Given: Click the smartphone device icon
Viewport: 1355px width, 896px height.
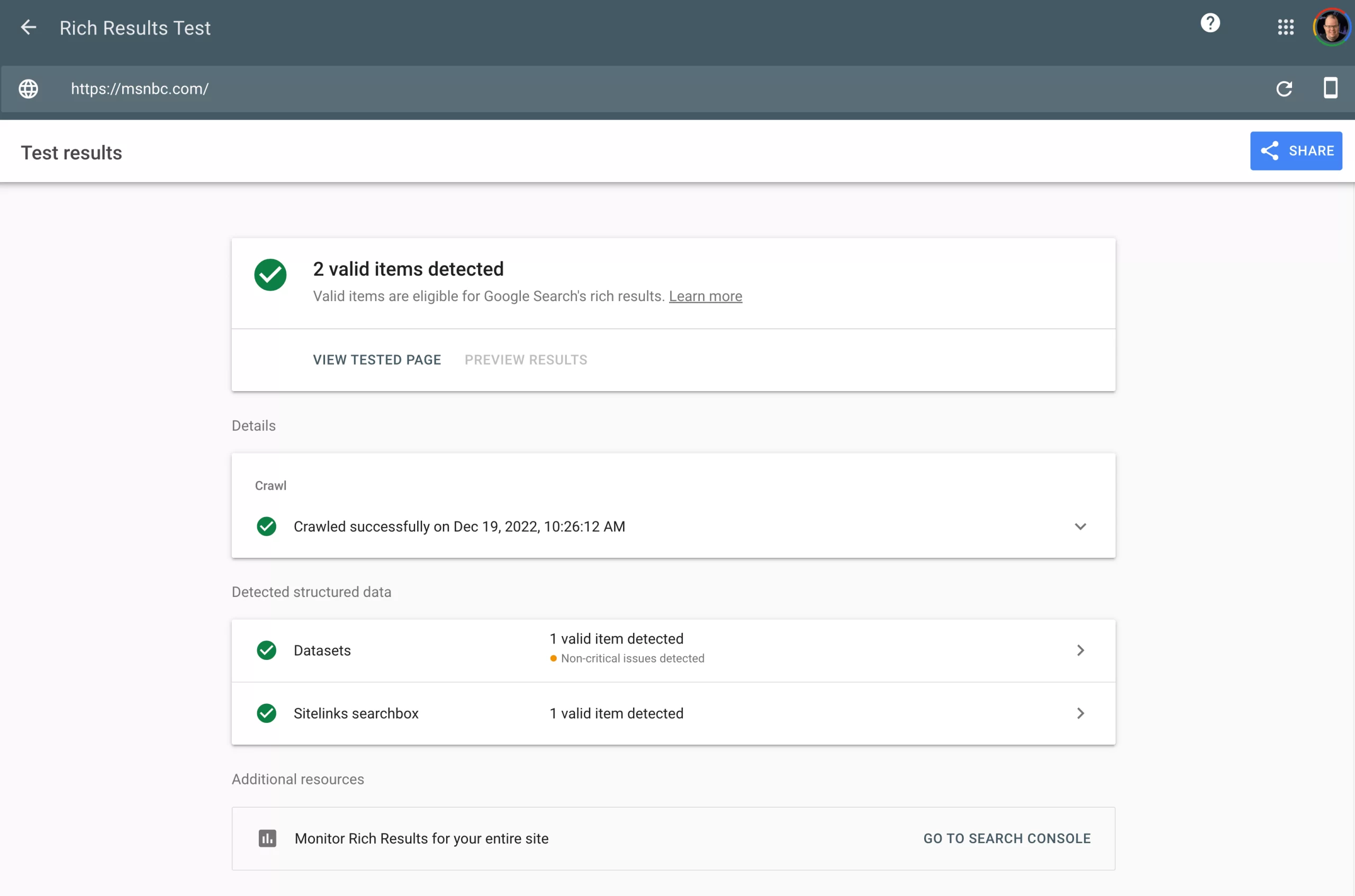Looking at the screenshot, I should pyautogui.click(x=1331, y=88).
